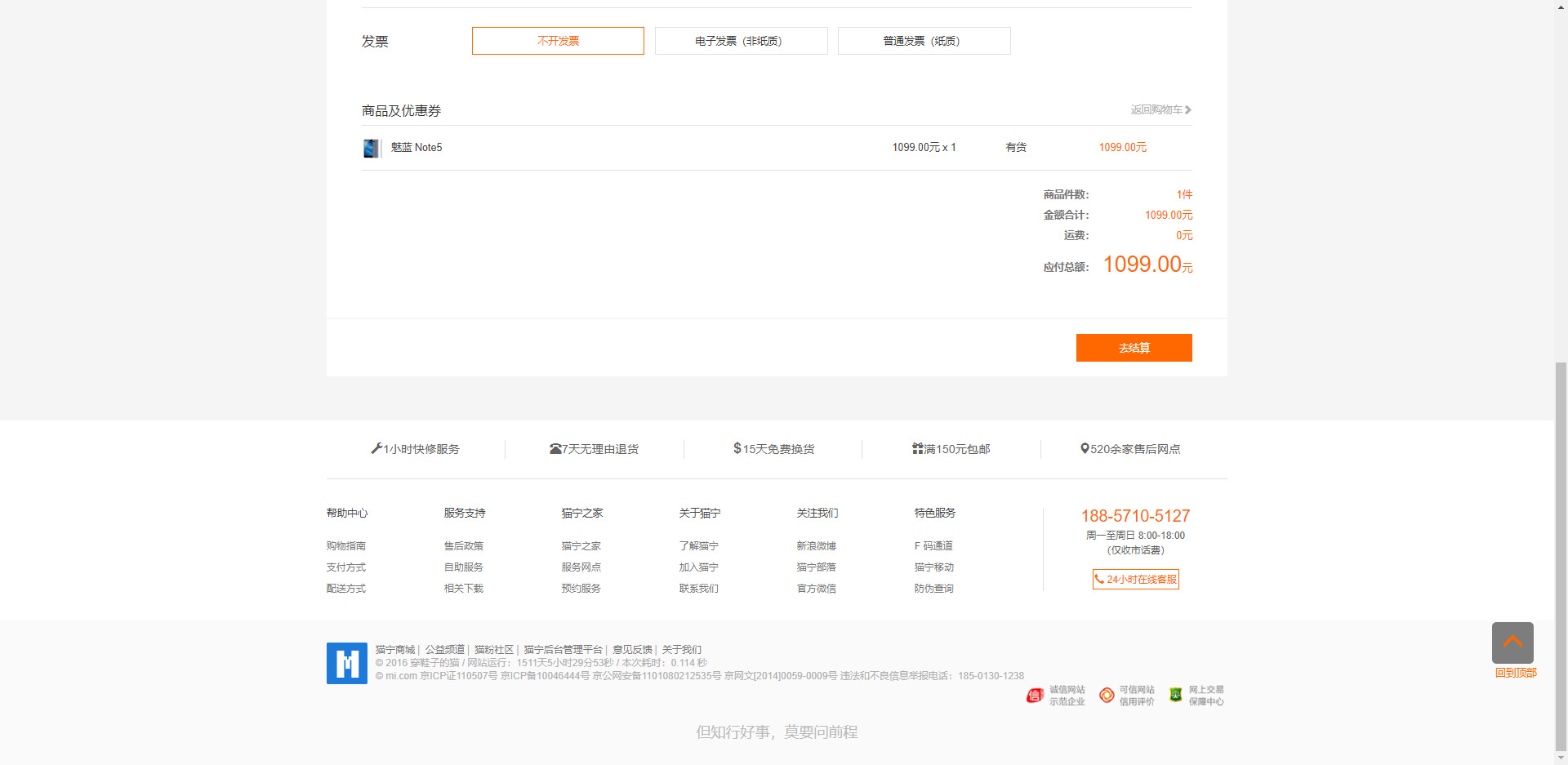Click the location pin beside 520余家售后网点
1568x765 pixels.
pyautogui.click(x=1085, y=448)
